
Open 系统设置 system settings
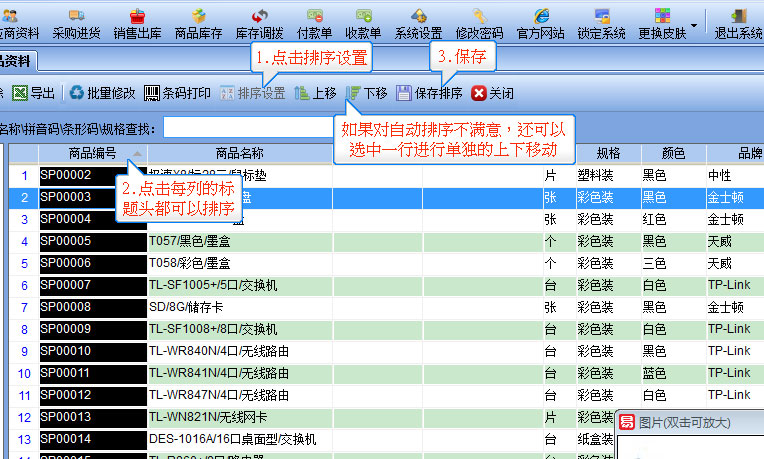418,23
